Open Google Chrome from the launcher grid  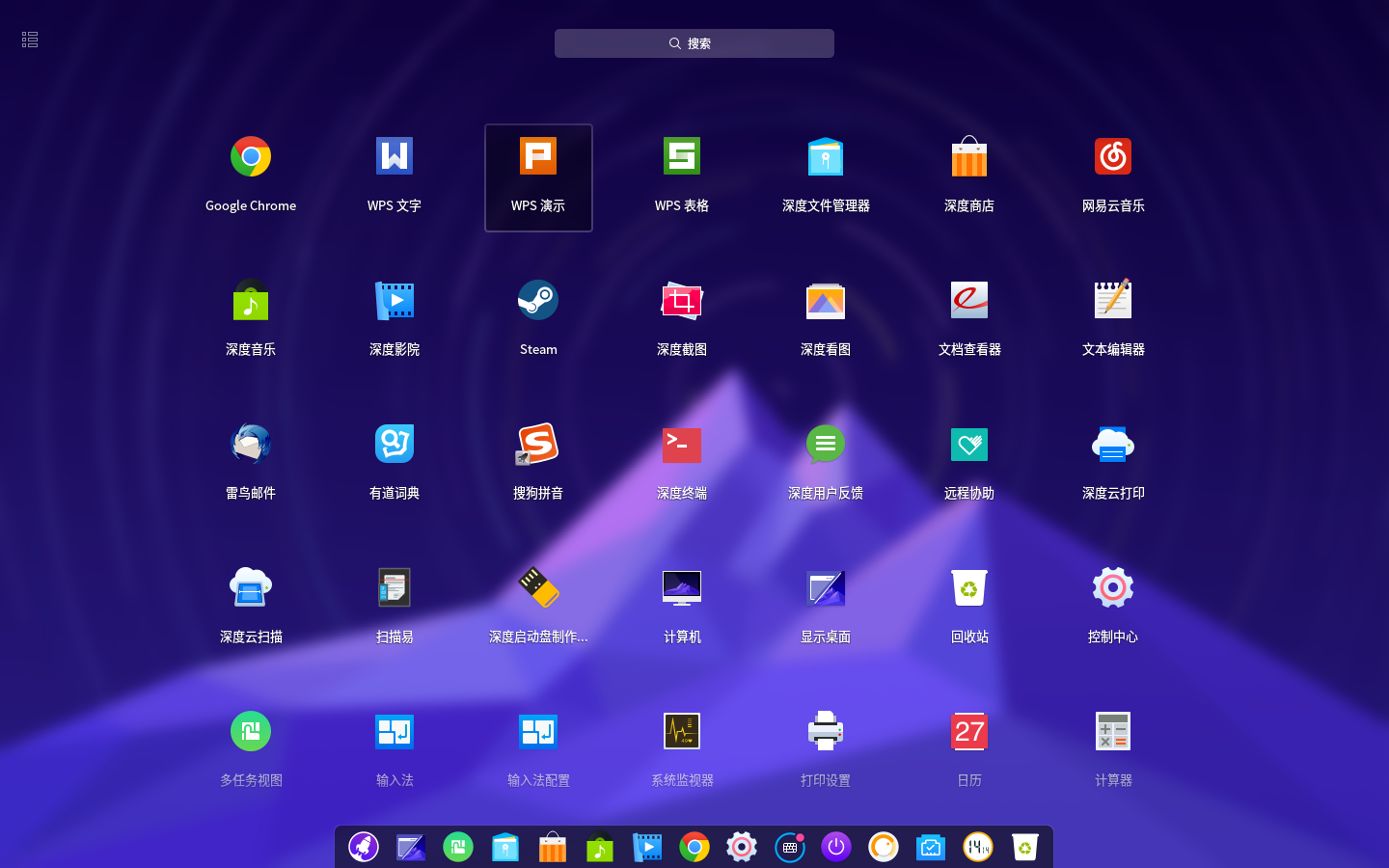click(x=251, y=176)
